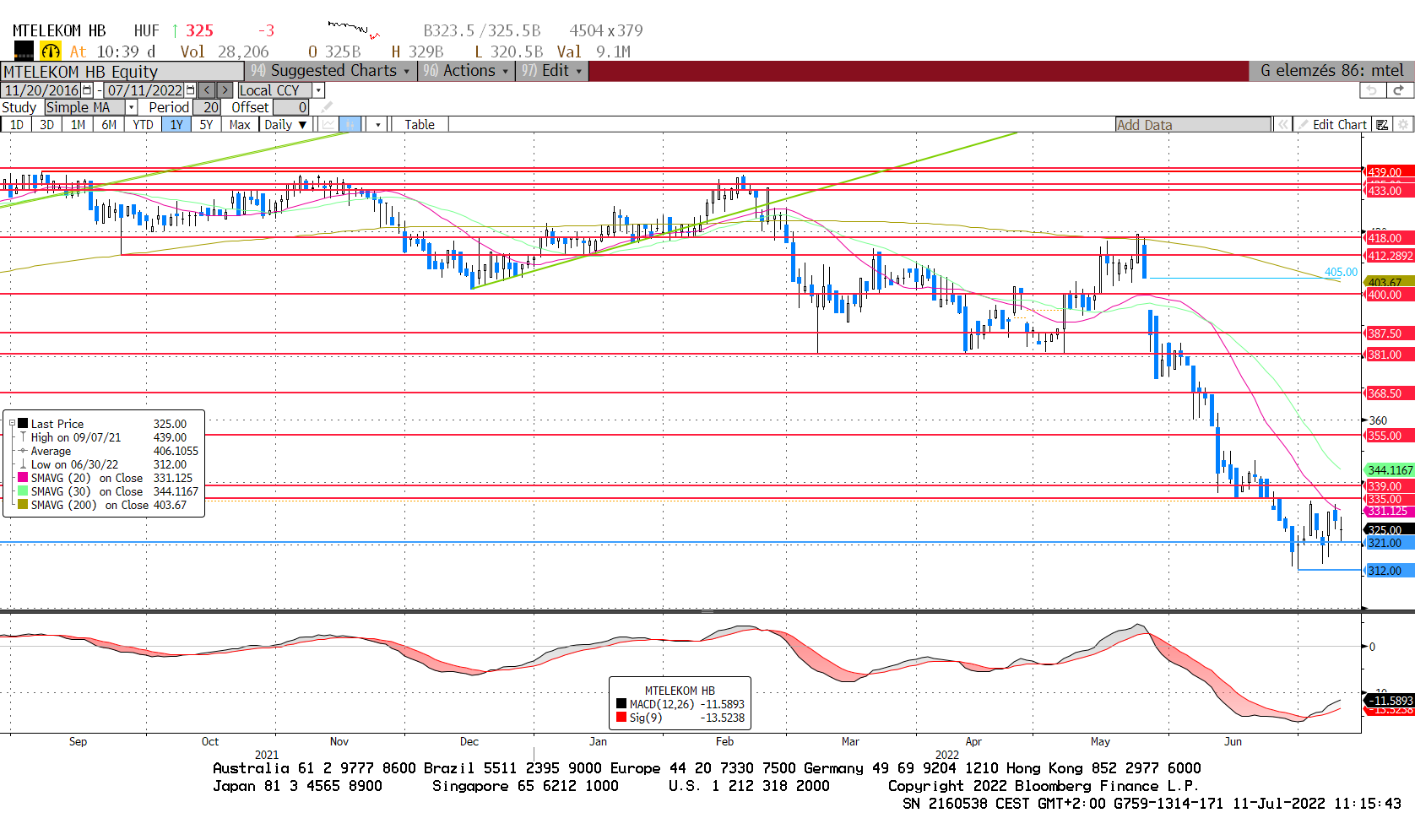Click the end date field 07/11/2022
The height and width of the screenshot is (840, 1415).
click(144, 90)
